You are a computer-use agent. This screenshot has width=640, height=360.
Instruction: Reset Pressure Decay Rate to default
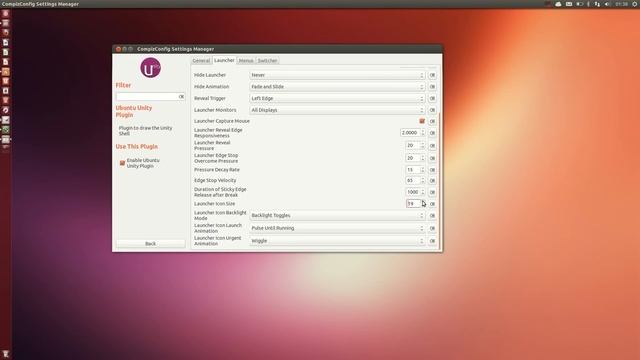432,170
